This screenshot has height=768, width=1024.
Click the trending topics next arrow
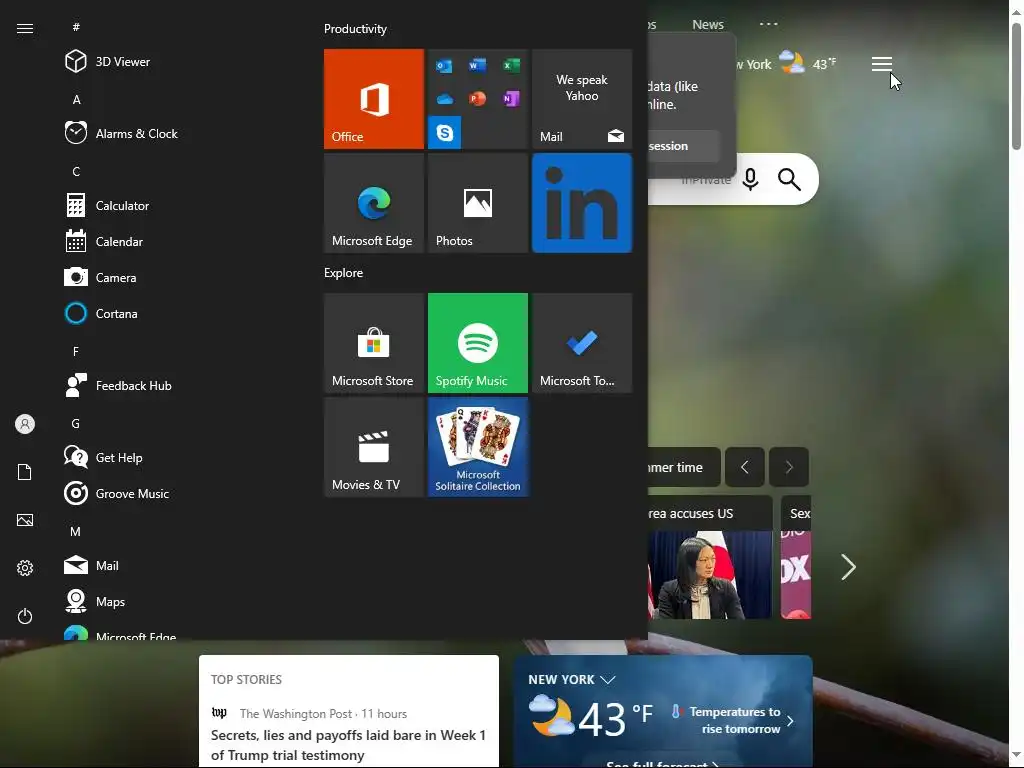[789, 467]
